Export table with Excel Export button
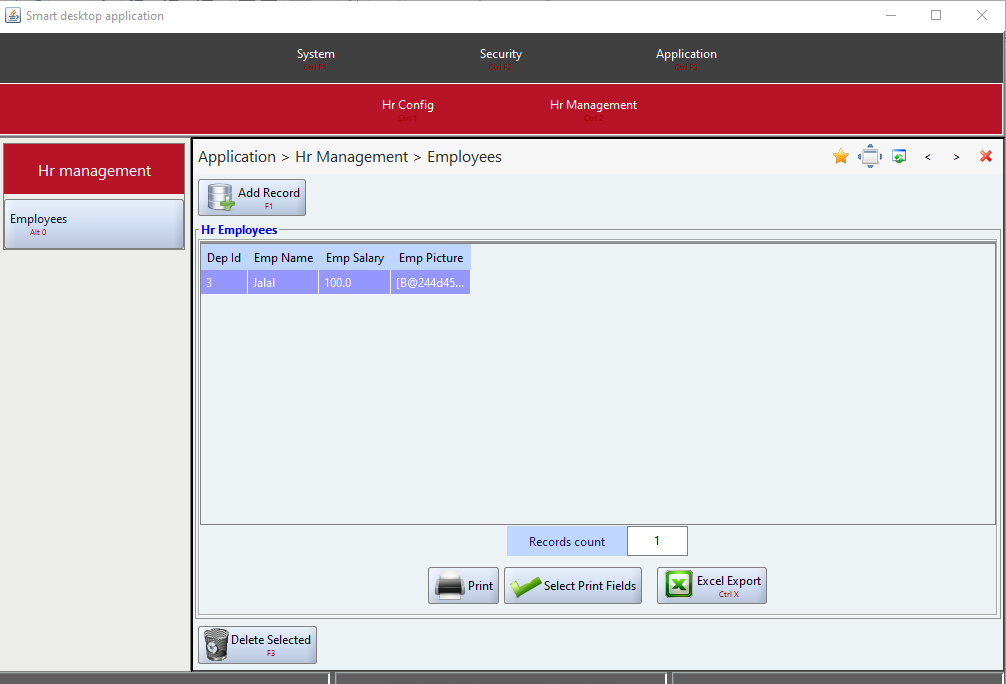Image resolution: width=1006 pixels, height=684 pixels. coord(712,586)
